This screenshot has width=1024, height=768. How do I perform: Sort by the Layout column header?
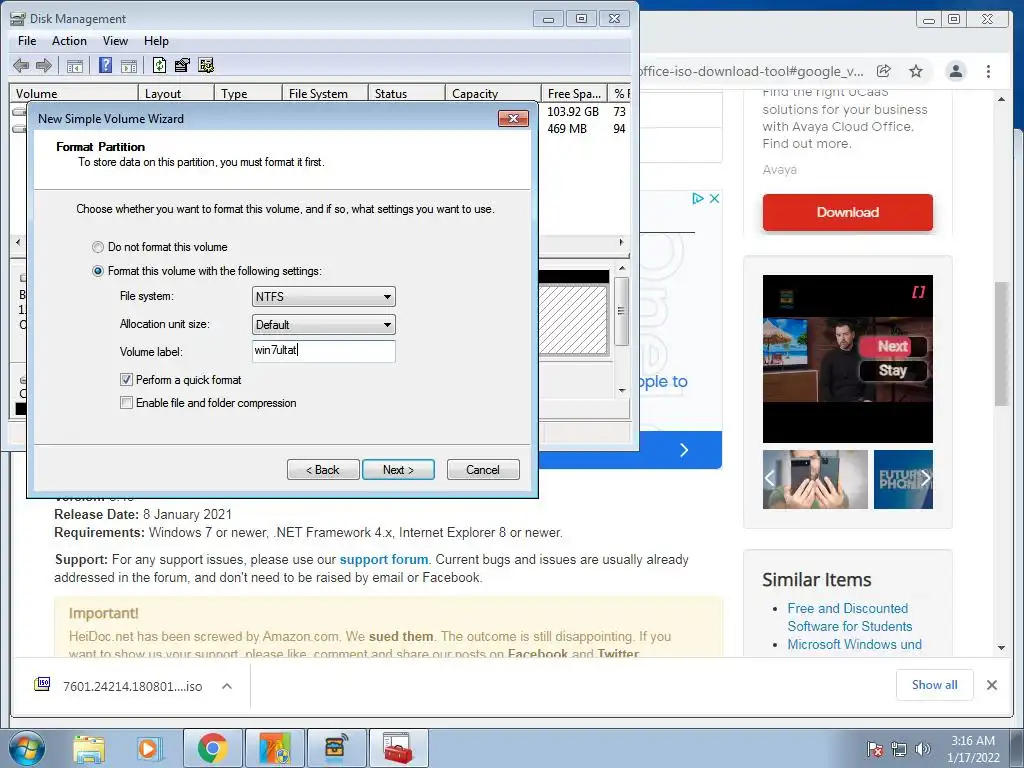pyautogui.click(x=176, y=93)
